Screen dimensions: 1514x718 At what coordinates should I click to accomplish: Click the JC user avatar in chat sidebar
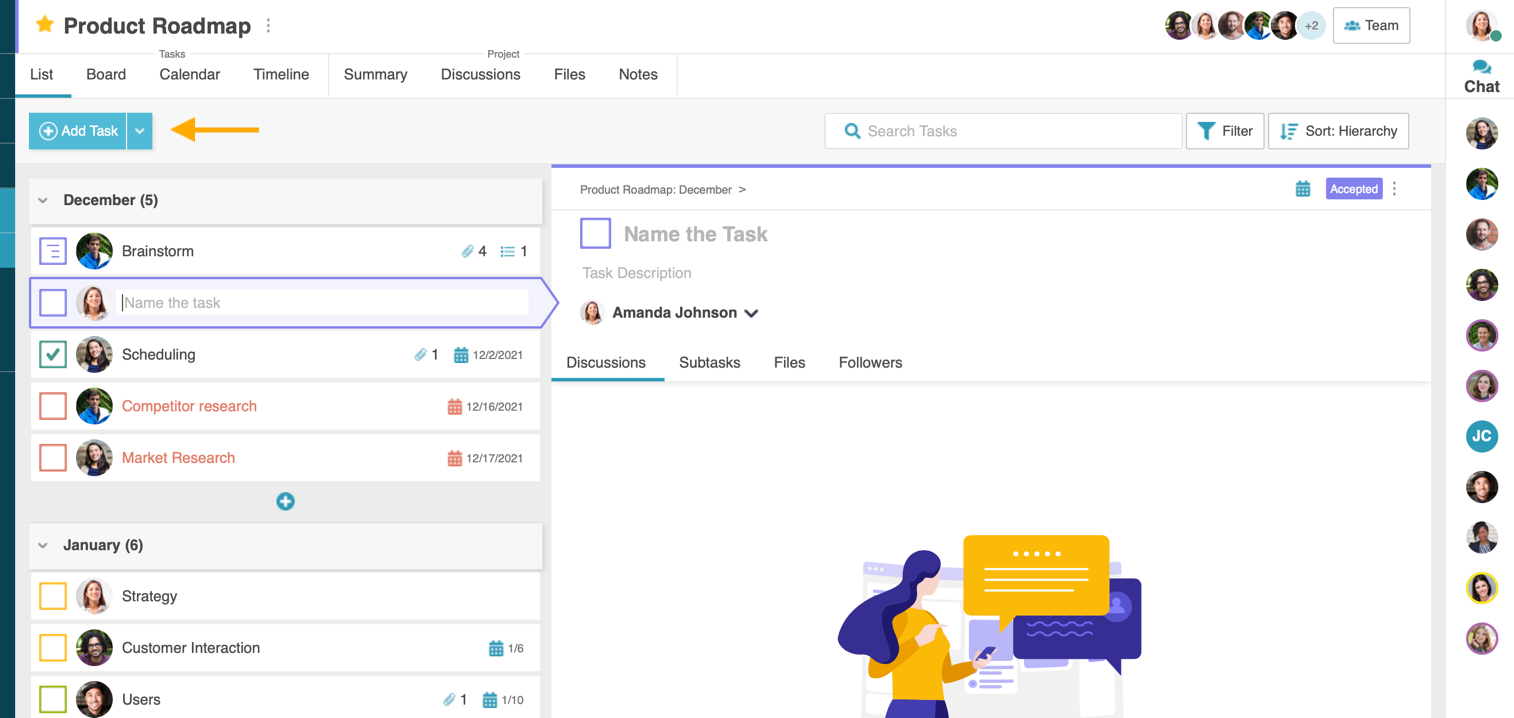[x=1481, y=436]
